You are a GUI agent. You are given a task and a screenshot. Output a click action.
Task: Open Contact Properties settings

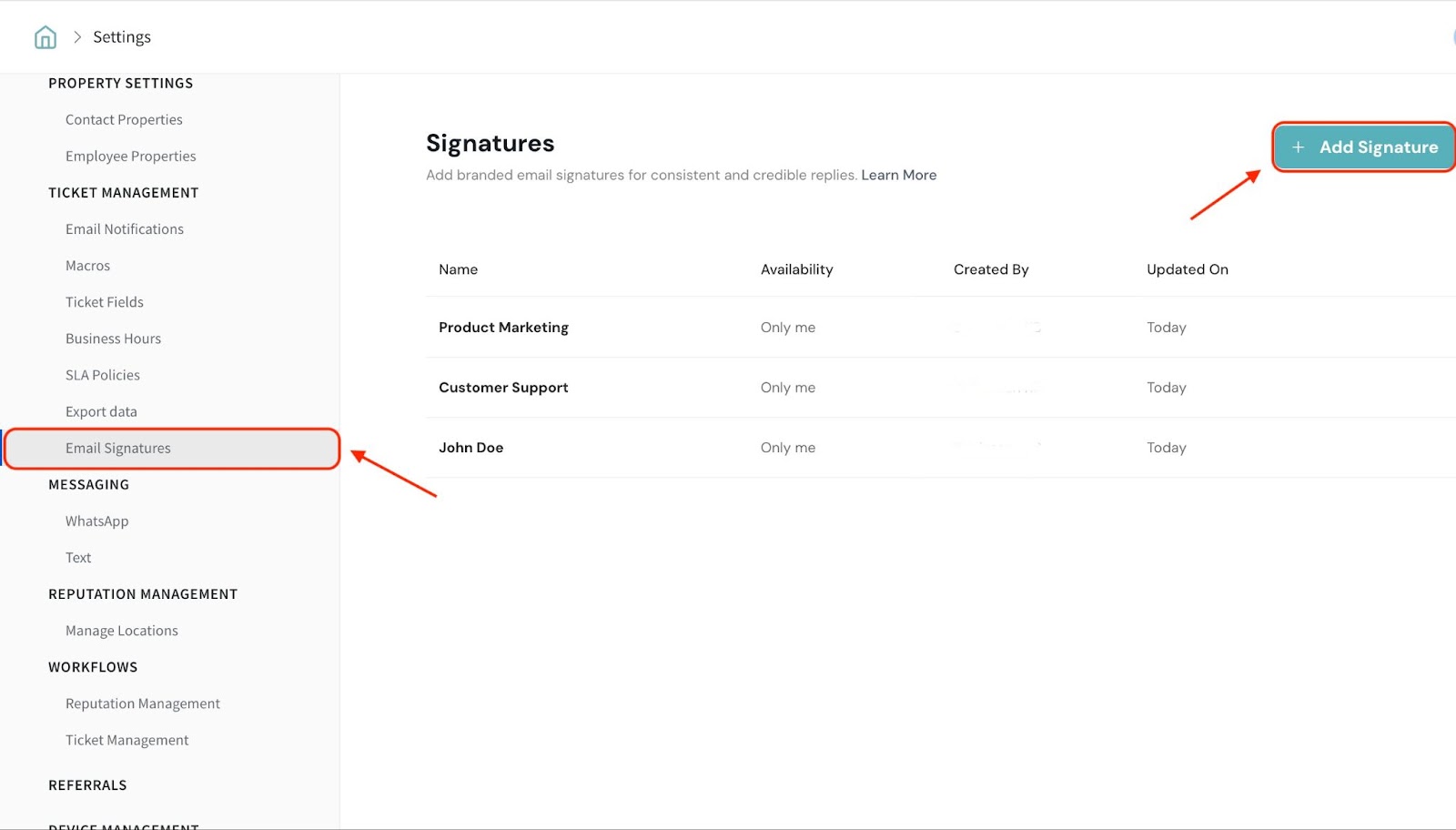pos(124,120)
